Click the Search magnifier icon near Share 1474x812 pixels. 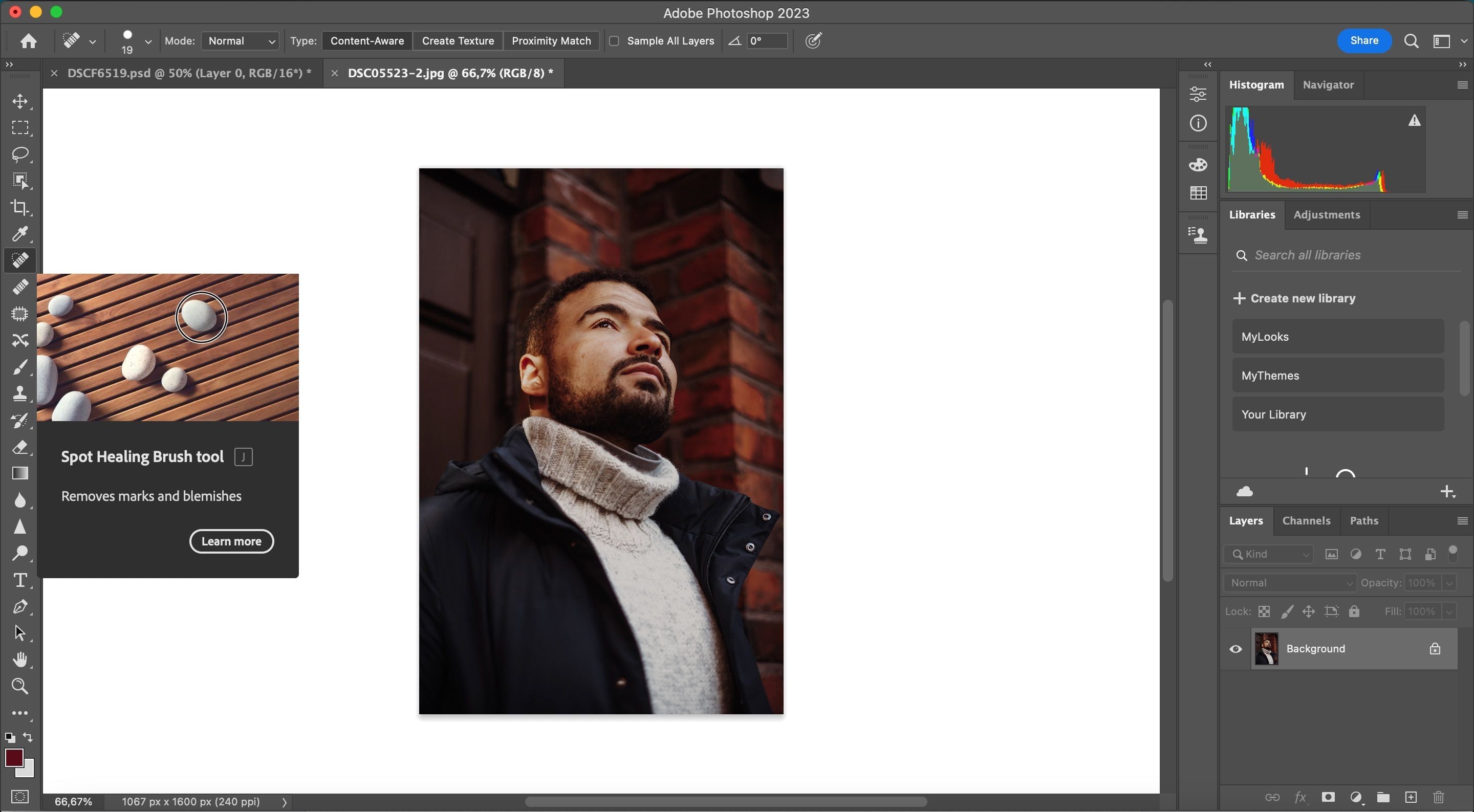point(1411,41)
